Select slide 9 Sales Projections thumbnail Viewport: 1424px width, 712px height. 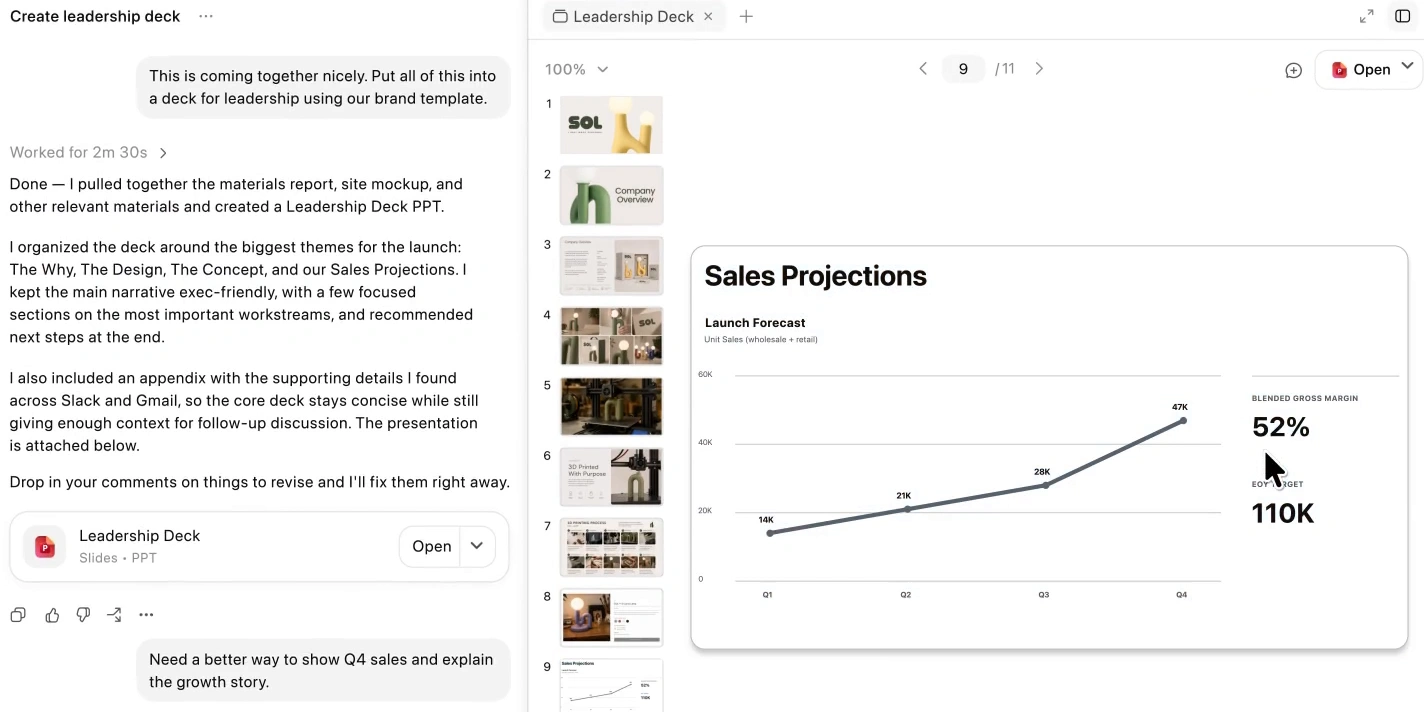click(611, 685)
